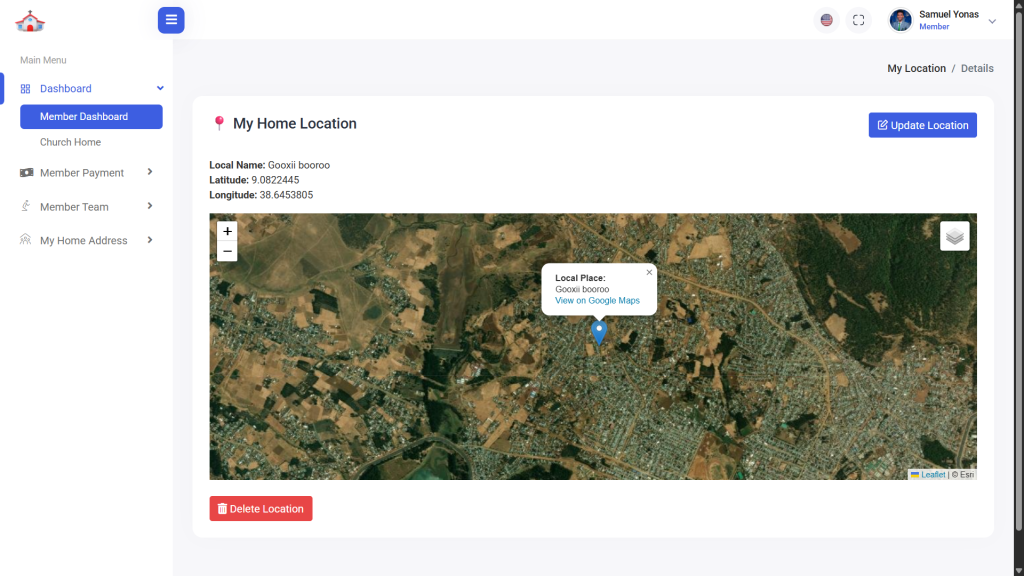1024x576 pixels.
Task: Open the user profile dropdown arrow
Action: click(992, 21)
